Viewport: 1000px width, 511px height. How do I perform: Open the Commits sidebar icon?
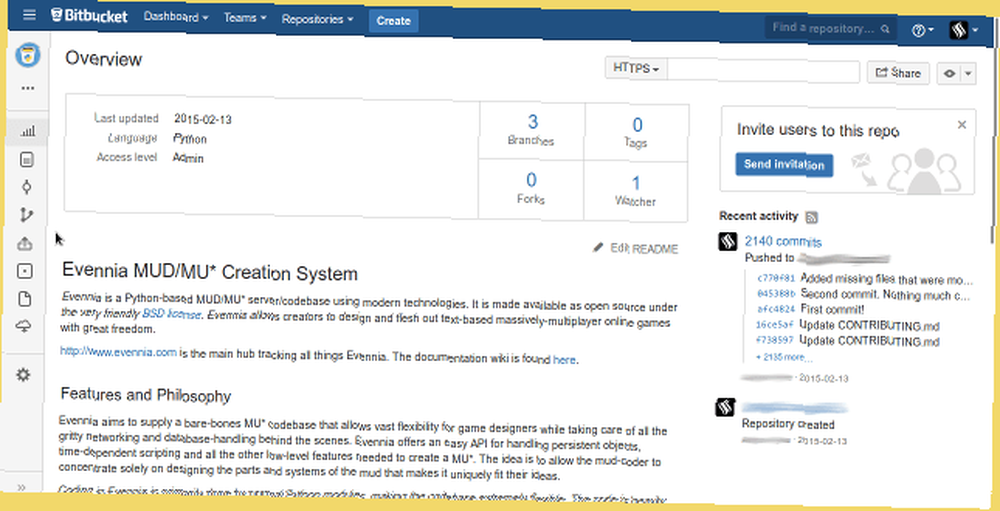click(27, 187)
